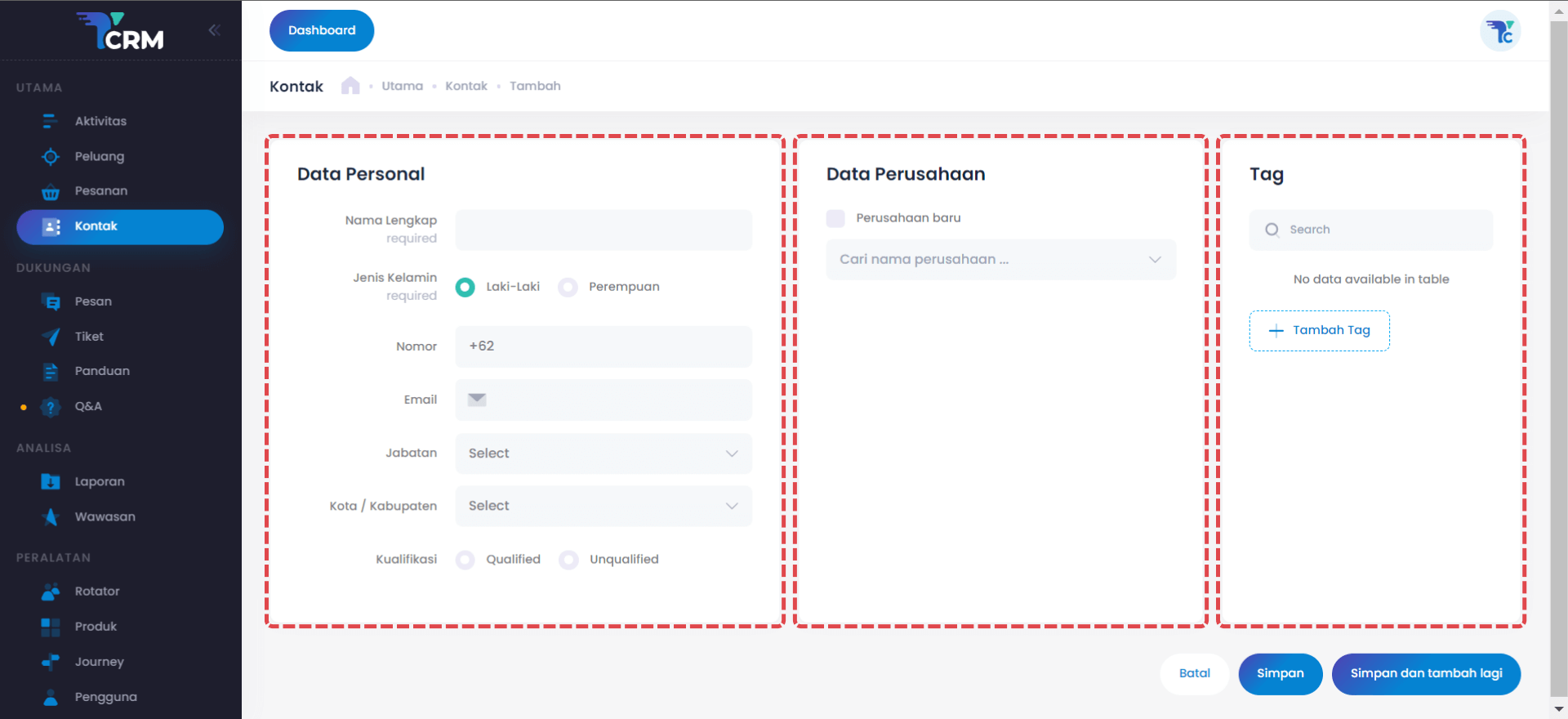Tick the Perusahaan baru checkbox

click(835, 218)
